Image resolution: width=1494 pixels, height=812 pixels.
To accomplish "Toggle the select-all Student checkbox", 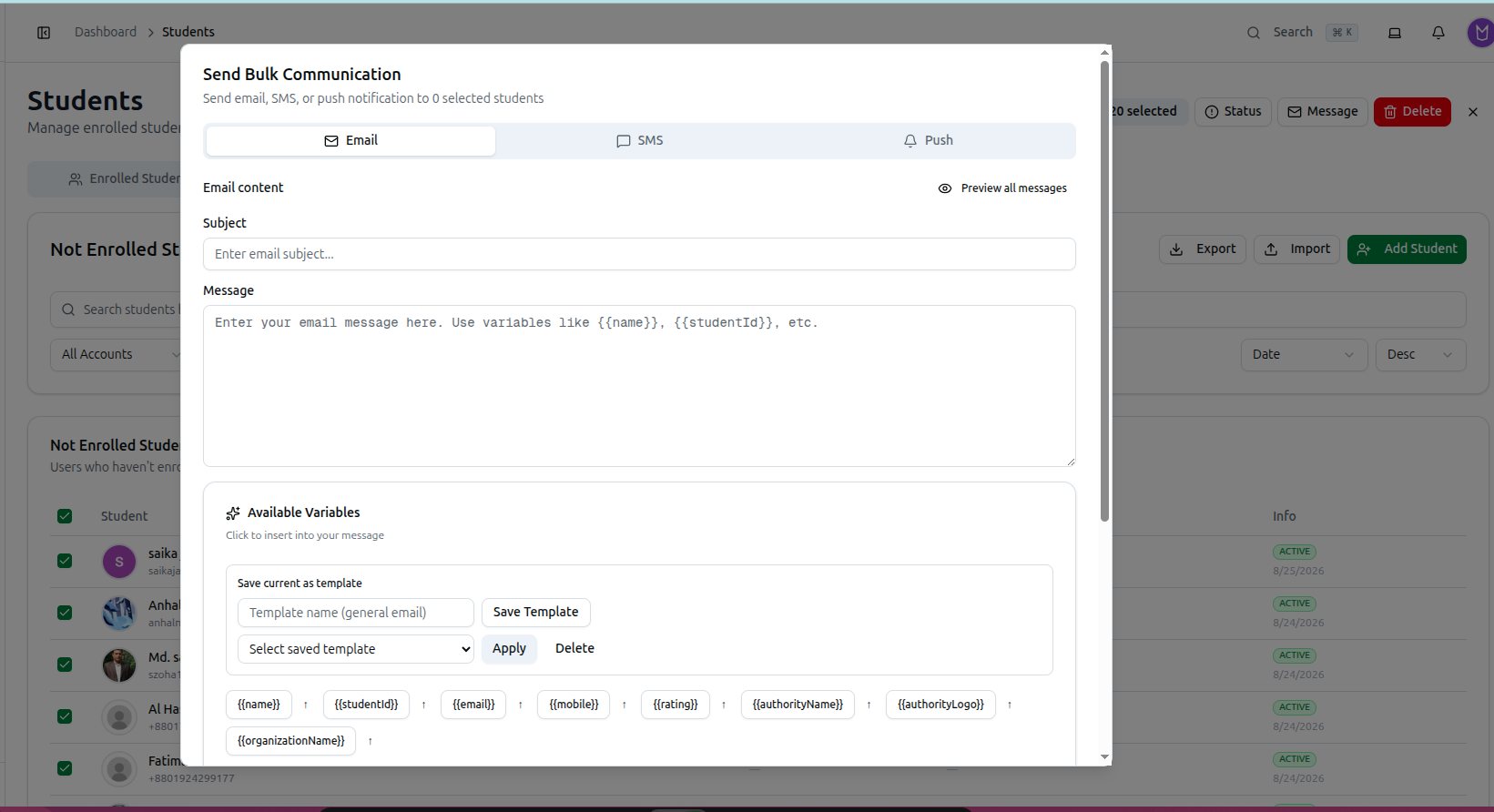I will [x=65, y=516].
